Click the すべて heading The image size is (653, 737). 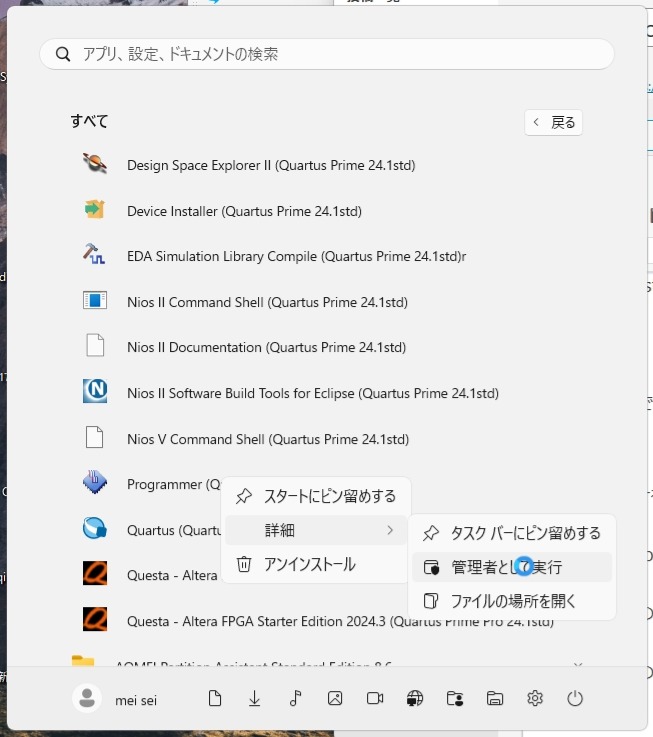click(x=89, y=121)
